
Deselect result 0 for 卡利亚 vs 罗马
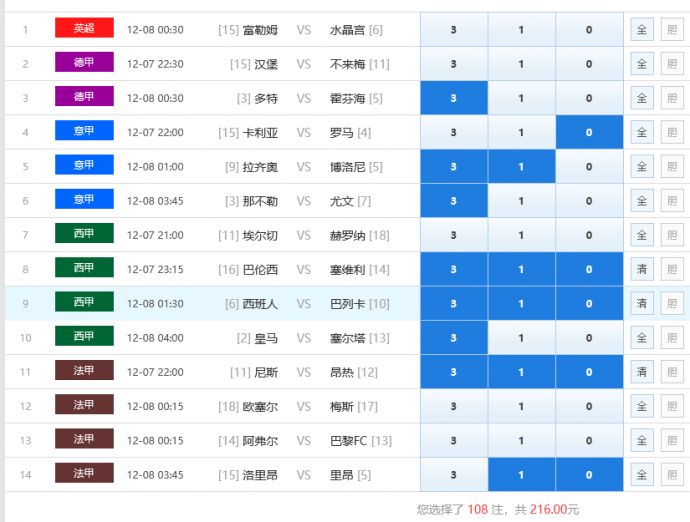[589, 132]
